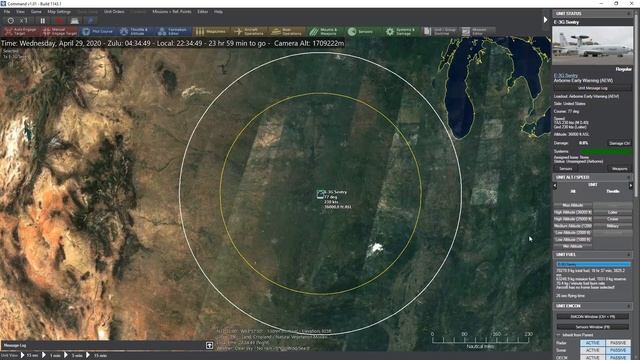The width and height of the screenshot is (640, 360).
Task: Open Unit / Group Doctrine toolbar button
Action: (440, 31)
